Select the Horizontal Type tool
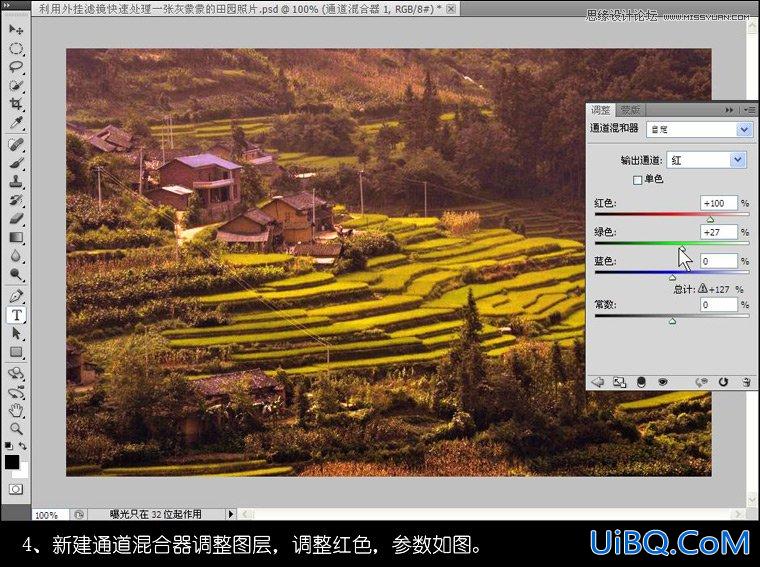760x567 pixels. point(16,315)
